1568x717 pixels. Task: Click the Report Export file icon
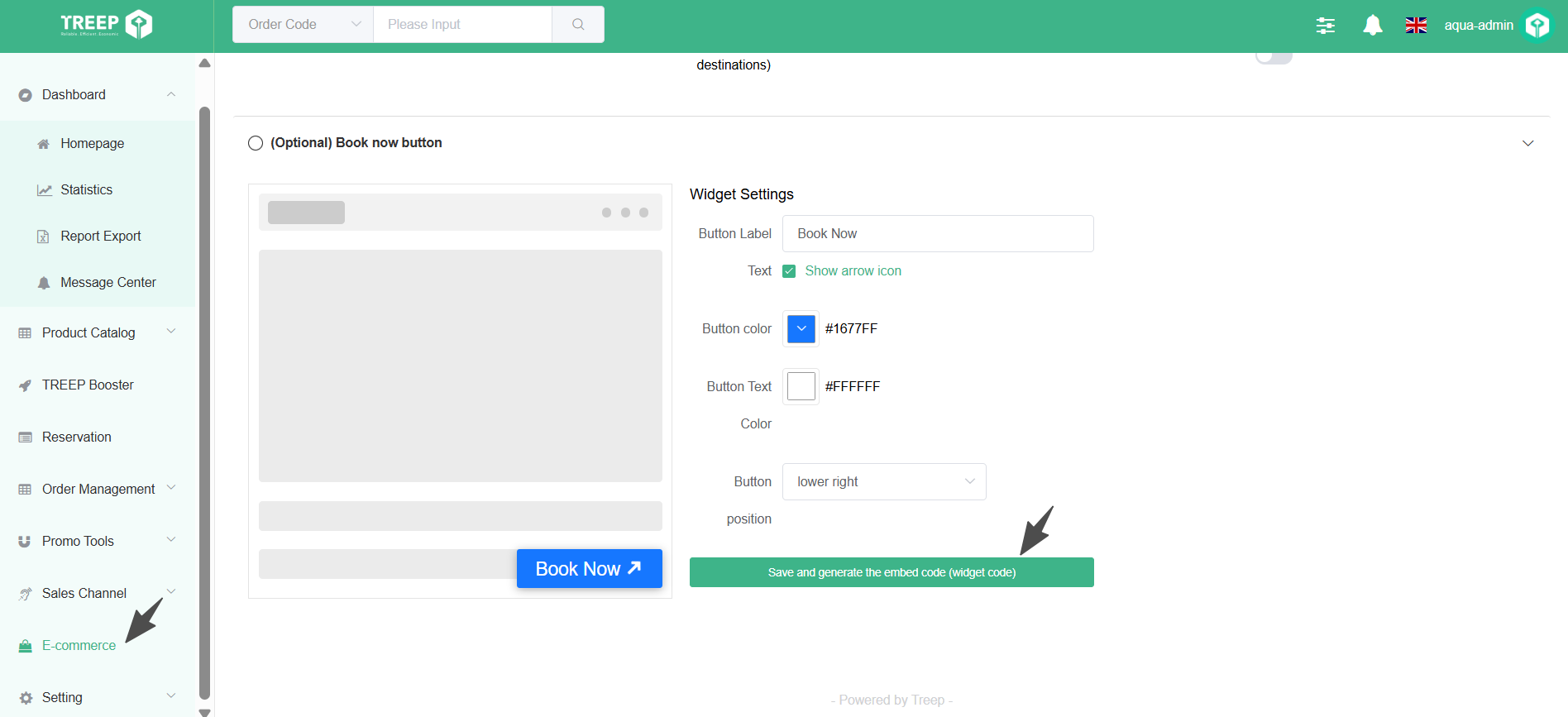click(x=44, y=237)
